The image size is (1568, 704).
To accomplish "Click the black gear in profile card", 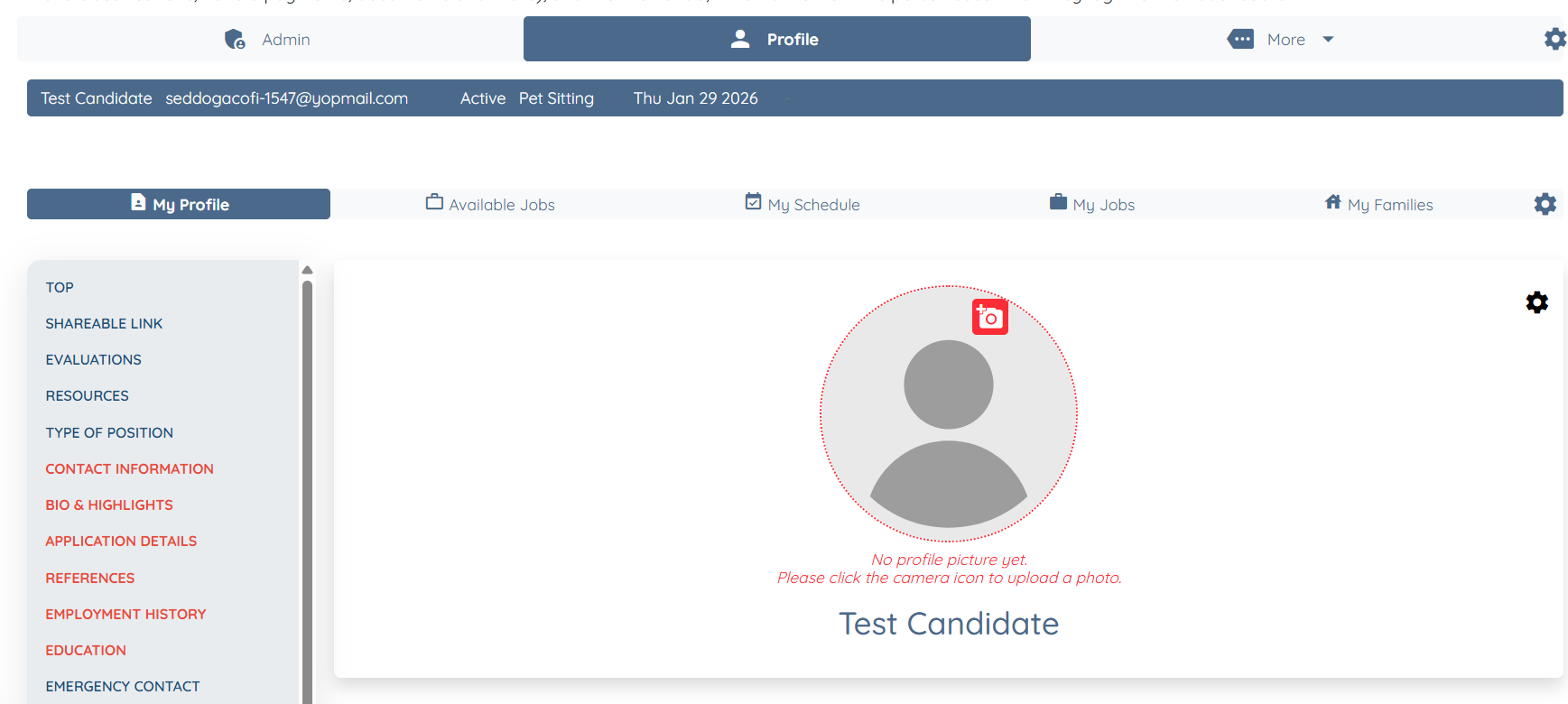I will 1536,302.
